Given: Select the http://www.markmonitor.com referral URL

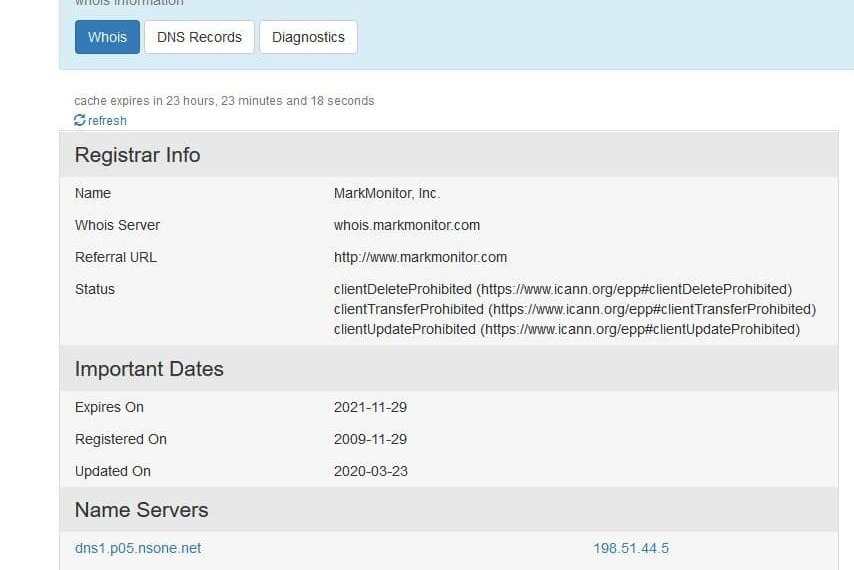Looking at the screenshot, I should pyautogui.click(x=420, y=258).
